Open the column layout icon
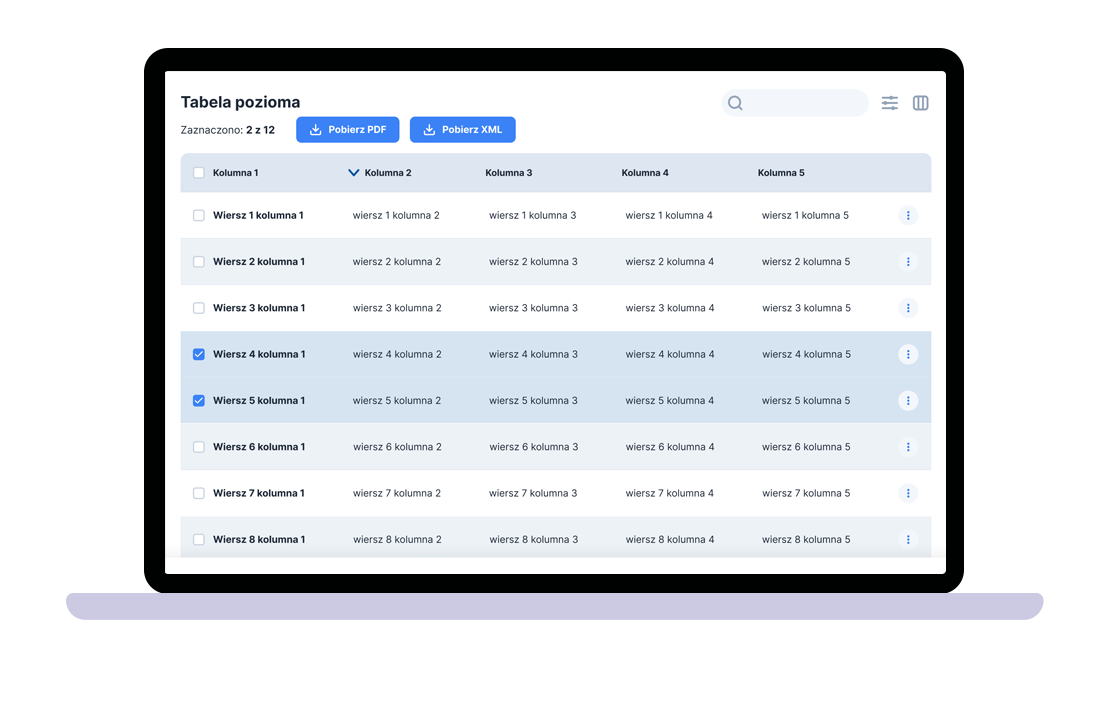 921,103
